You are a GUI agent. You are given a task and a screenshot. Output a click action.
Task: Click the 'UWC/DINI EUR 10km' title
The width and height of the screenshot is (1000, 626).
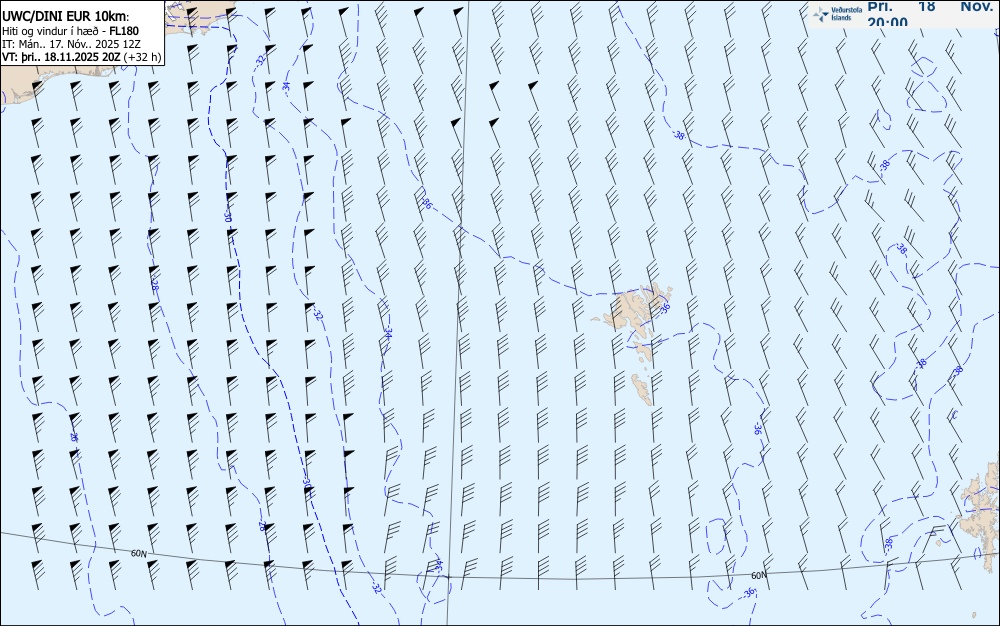pyautogui.click(x=66, y=17)
